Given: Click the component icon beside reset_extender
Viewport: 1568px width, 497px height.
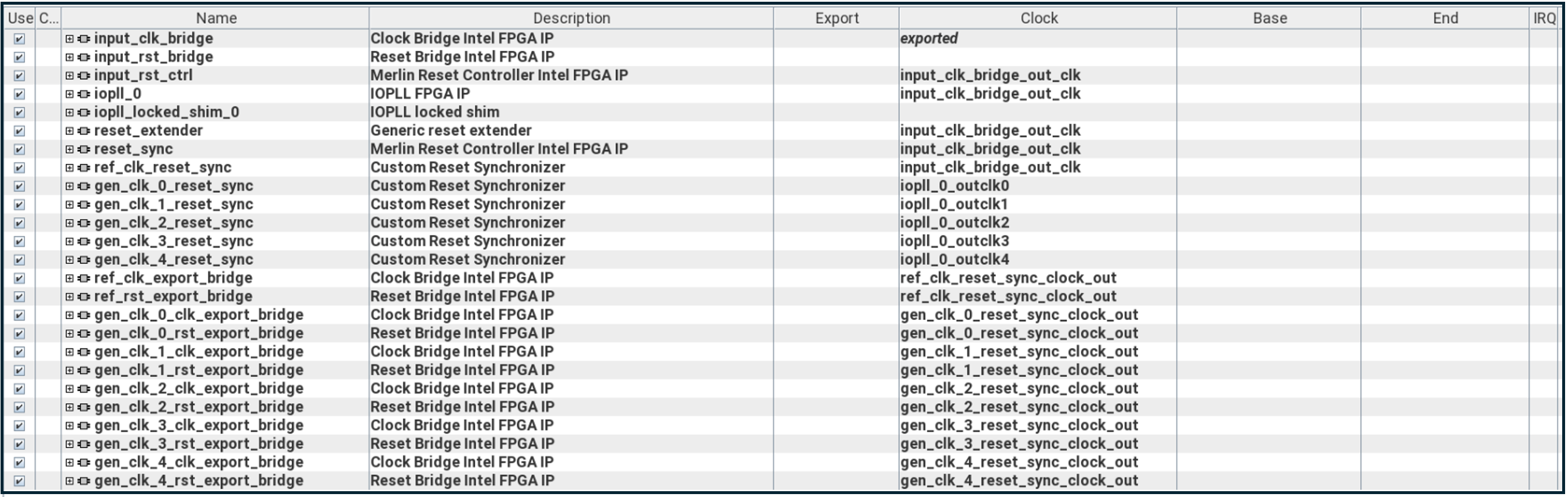Looking at the screenshot, I should click(84, 131).
